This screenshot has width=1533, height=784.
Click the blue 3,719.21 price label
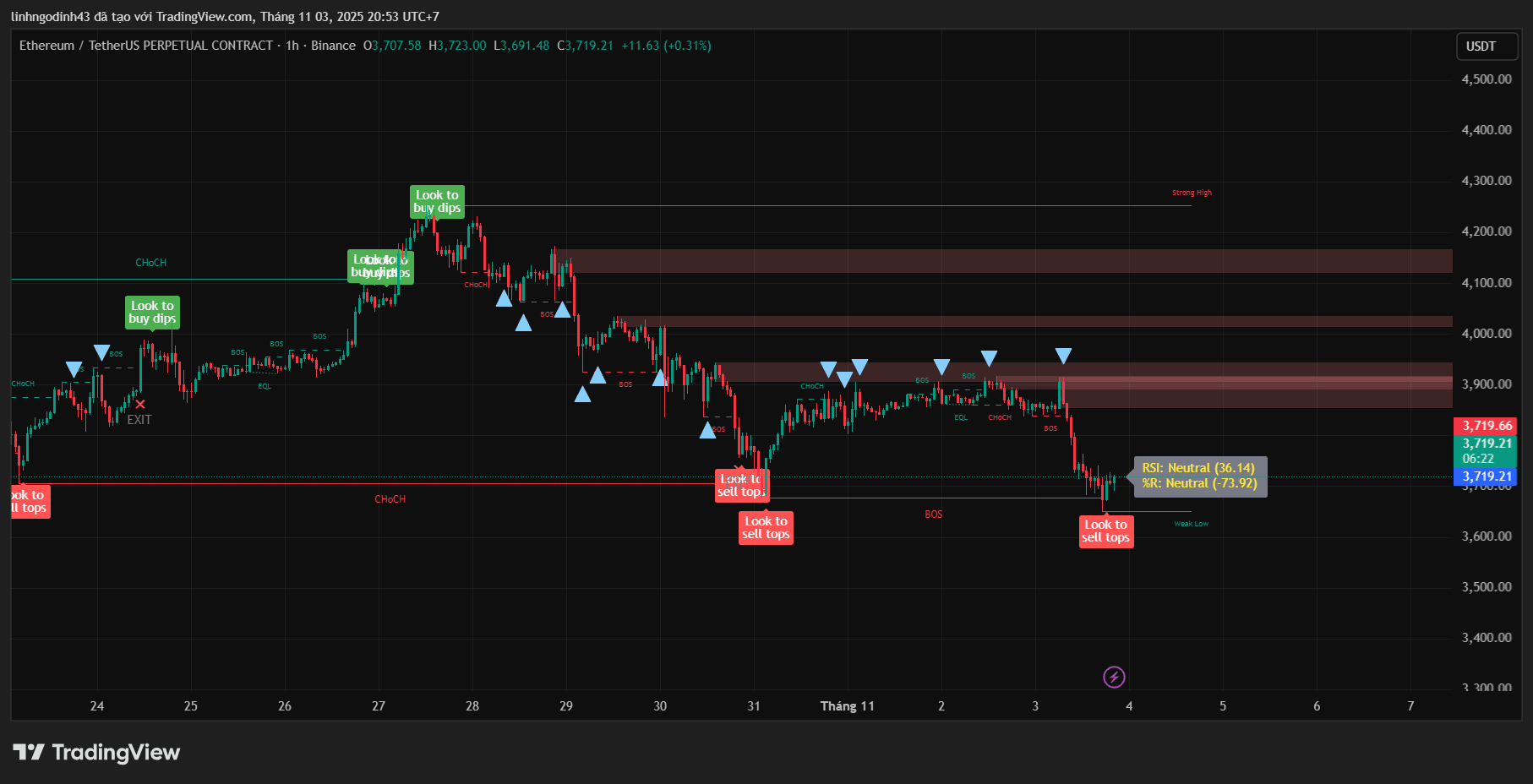click(x=1485, y=476)
